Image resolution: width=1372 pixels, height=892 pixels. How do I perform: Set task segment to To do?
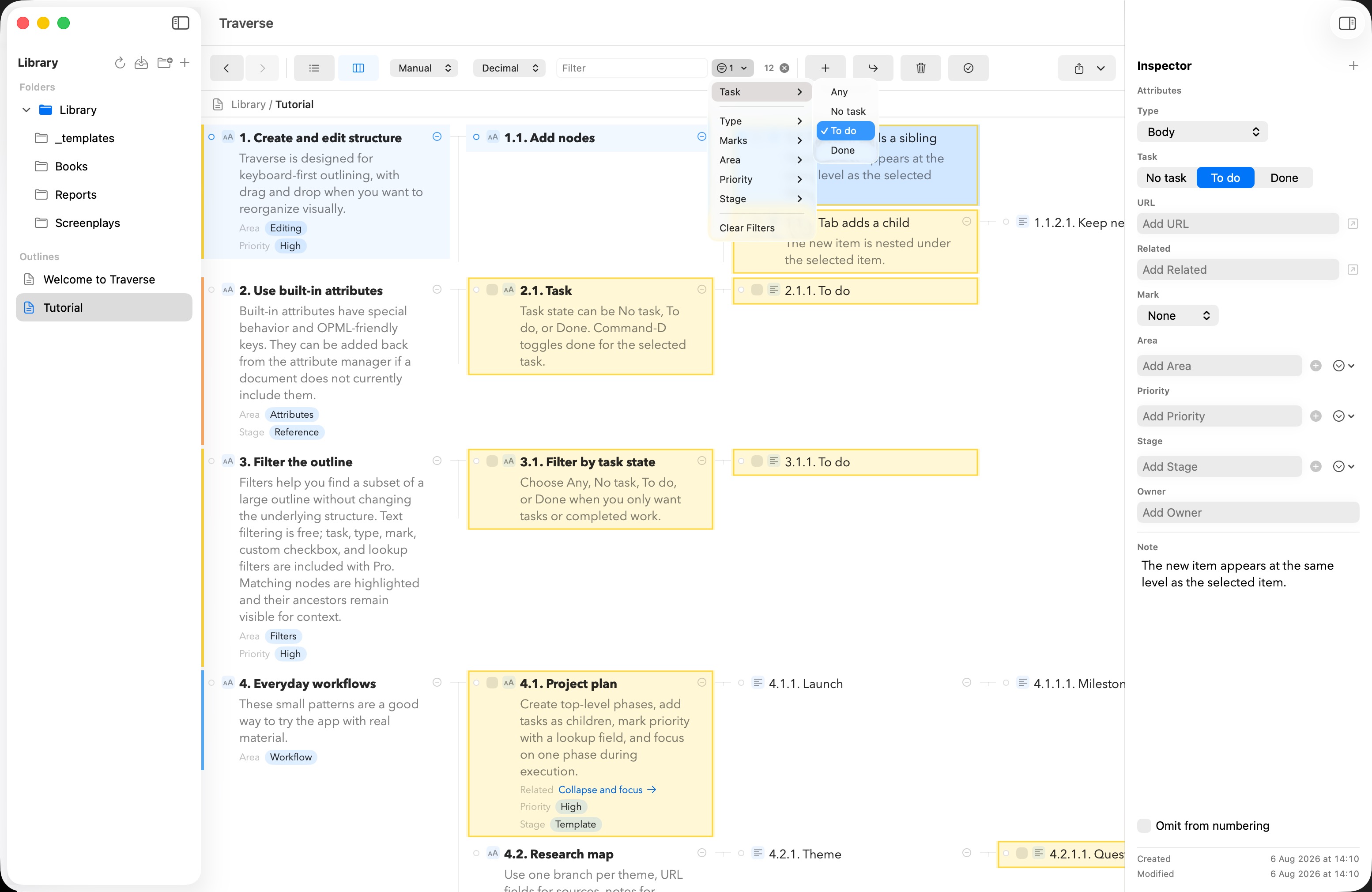pos(1225,178)
